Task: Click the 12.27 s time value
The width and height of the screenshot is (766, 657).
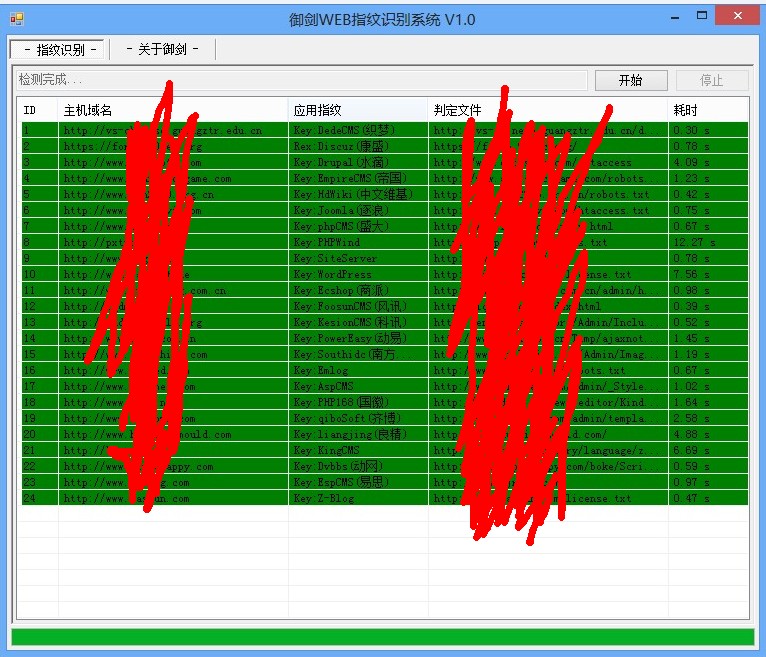Action: (694, 242)
